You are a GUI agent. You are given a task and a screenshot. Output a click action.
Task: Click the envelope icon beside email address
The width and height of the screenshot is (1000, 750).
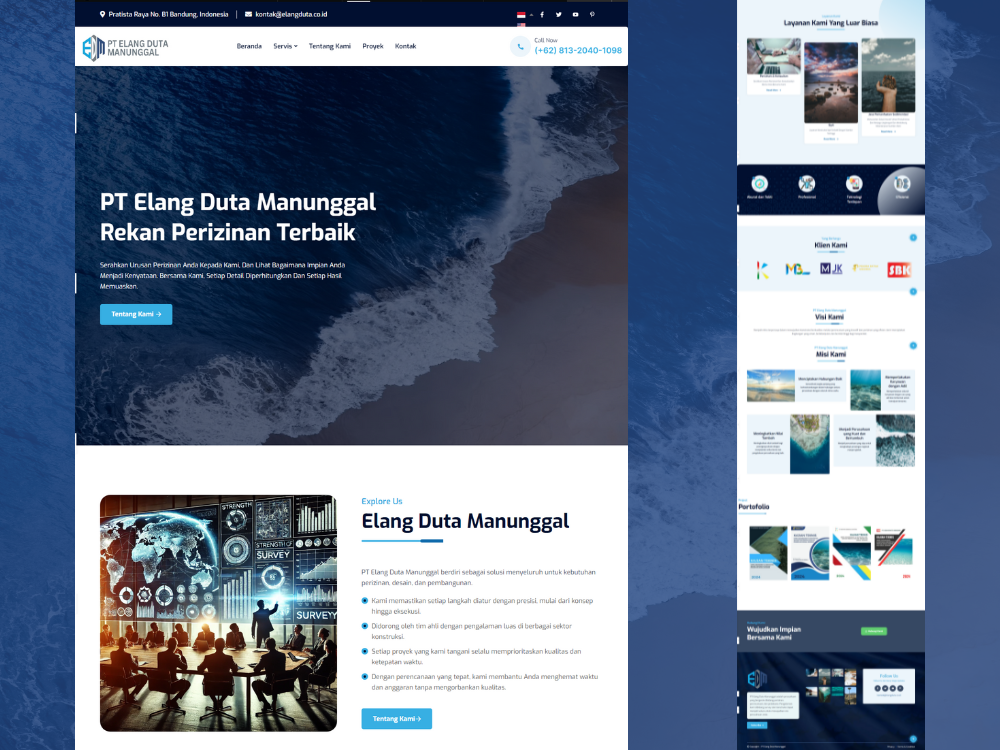pos(249,15)
